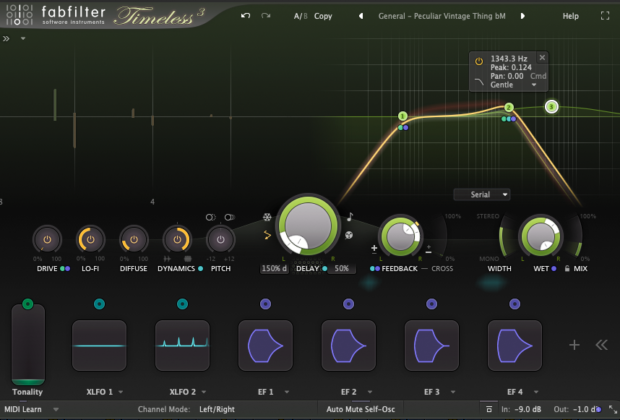Viewport: 620px width, 420px height.
Task: Open the Serial filter routing dropdown
Action: (482, 195)
